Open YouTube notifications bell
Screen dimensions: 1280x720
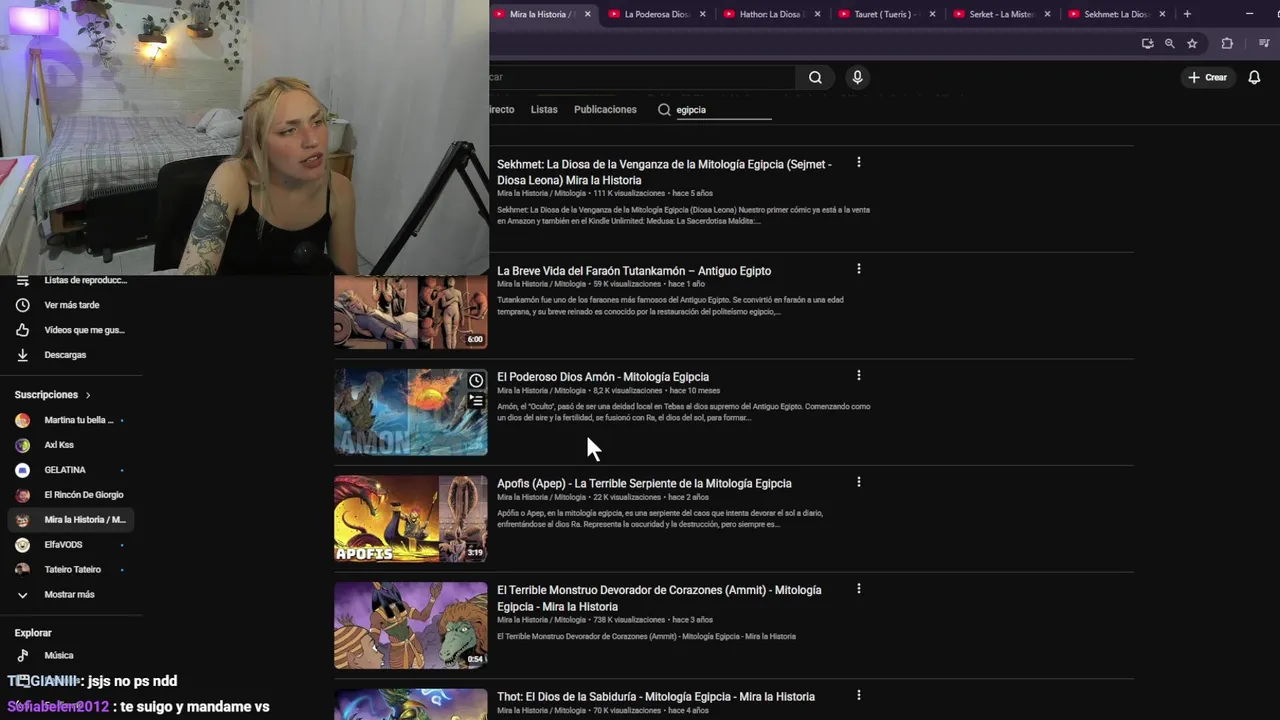pos(1254,77)
